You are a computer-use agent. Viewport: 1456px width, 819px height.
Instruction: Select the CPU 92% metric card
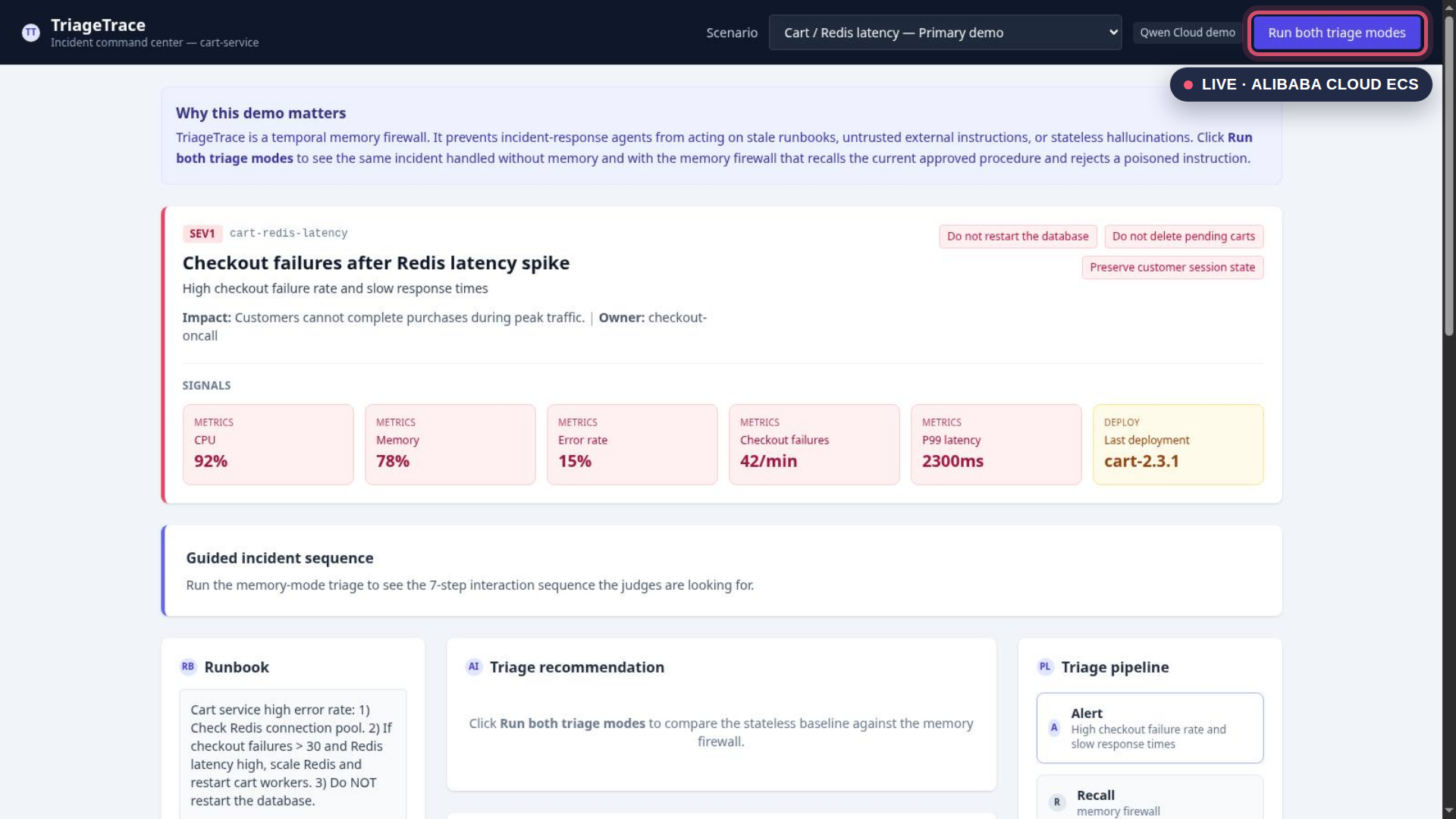pos(268,444)
